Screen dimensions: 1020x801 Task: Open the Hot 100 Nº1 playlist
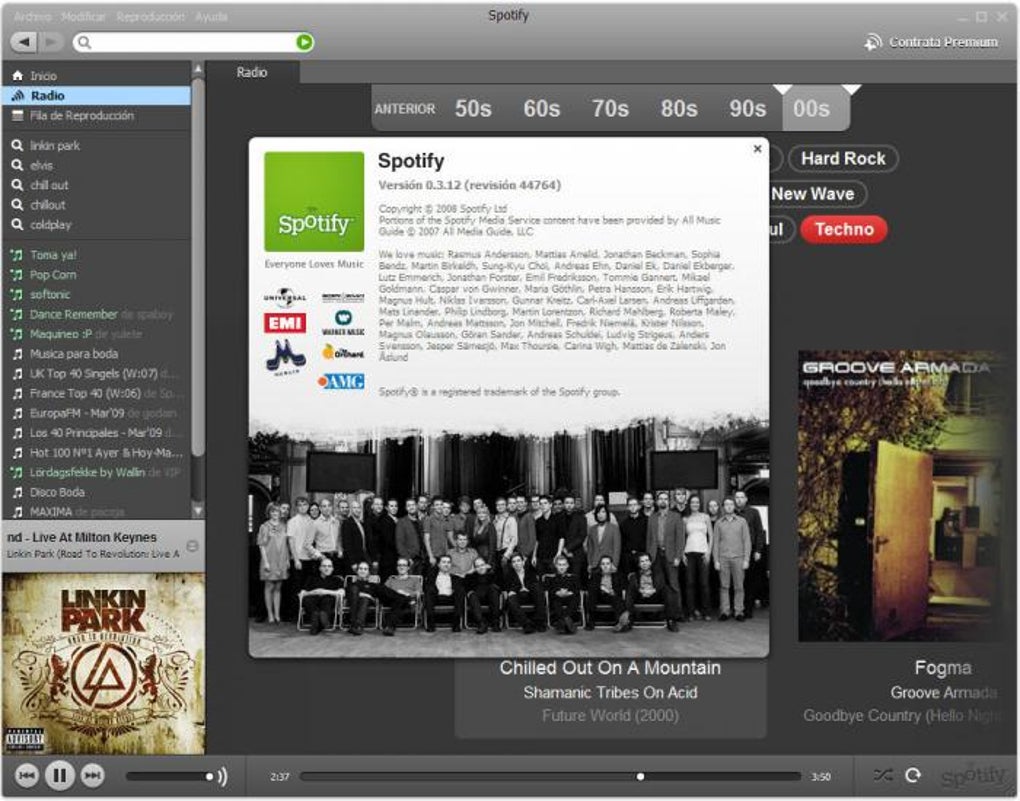(97, 453)
